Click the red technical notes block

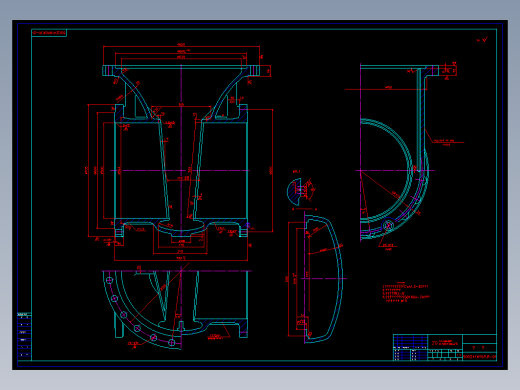coord(406,293)
